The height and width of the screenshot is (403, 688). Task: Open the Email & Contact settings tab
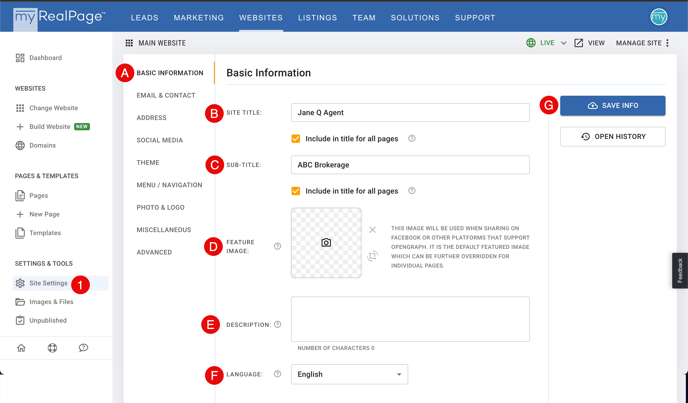click(166, 95)
